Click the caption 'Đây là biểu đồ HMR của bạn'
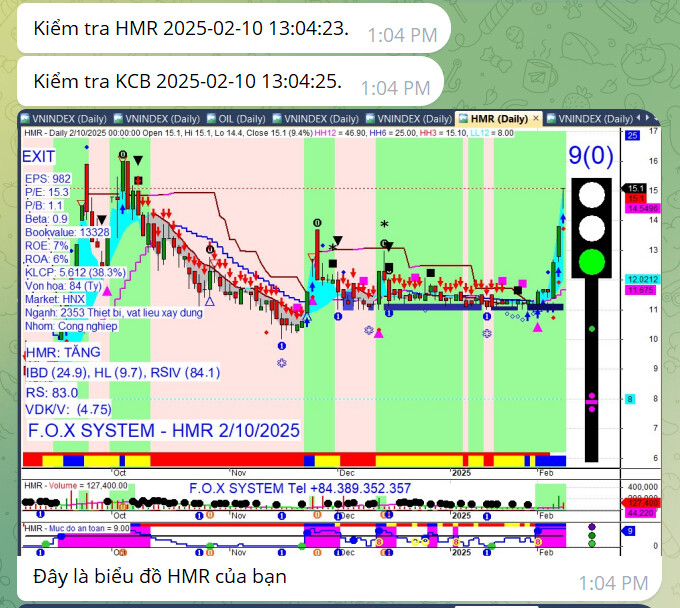Viewport: 680px width, 608px height. pos(160,577)
